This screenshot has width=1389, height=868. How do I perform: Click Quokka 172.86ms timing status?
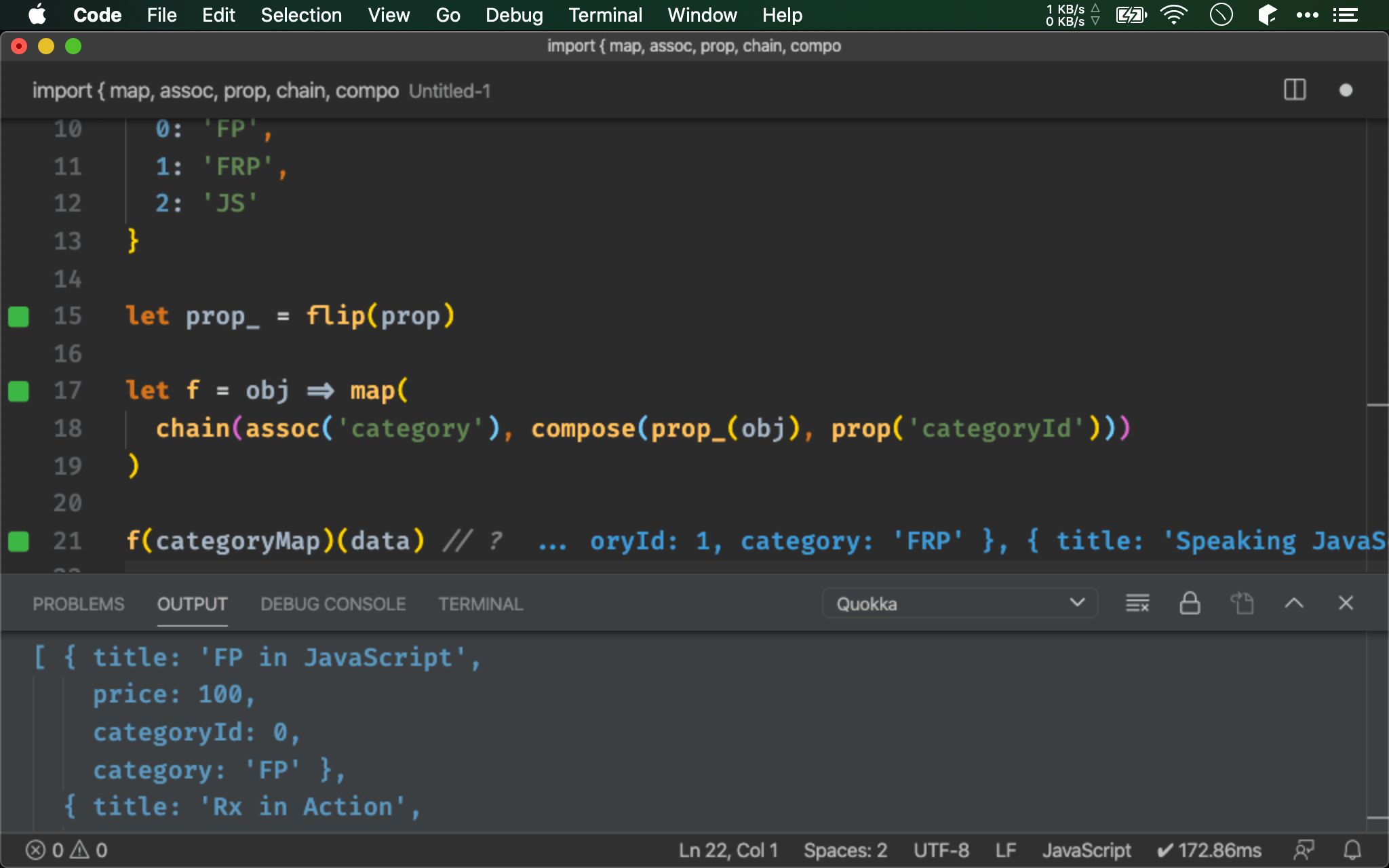[x=1209, y=850]
